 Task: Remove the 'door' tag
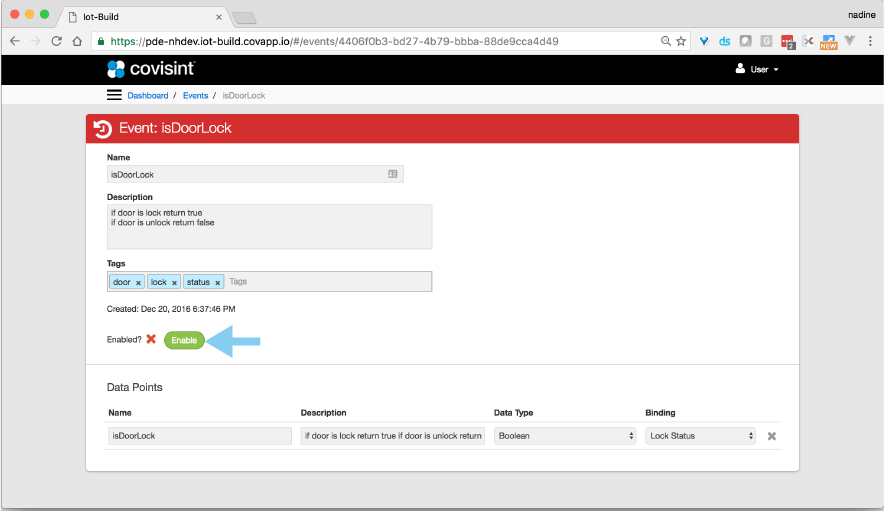138,283
